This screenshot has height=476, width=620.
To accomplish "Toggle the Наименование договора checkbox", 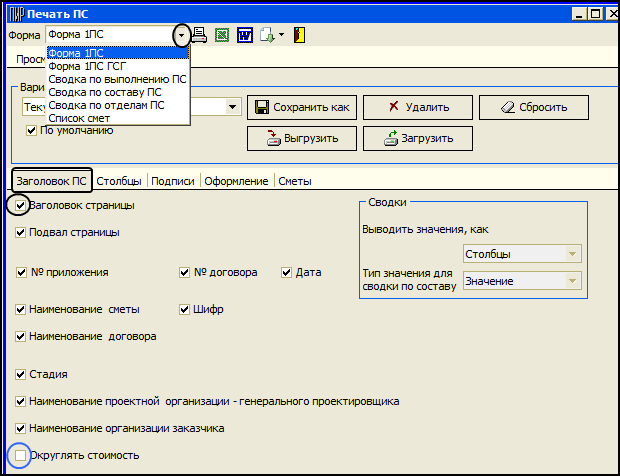I will (x=20, y=336).
